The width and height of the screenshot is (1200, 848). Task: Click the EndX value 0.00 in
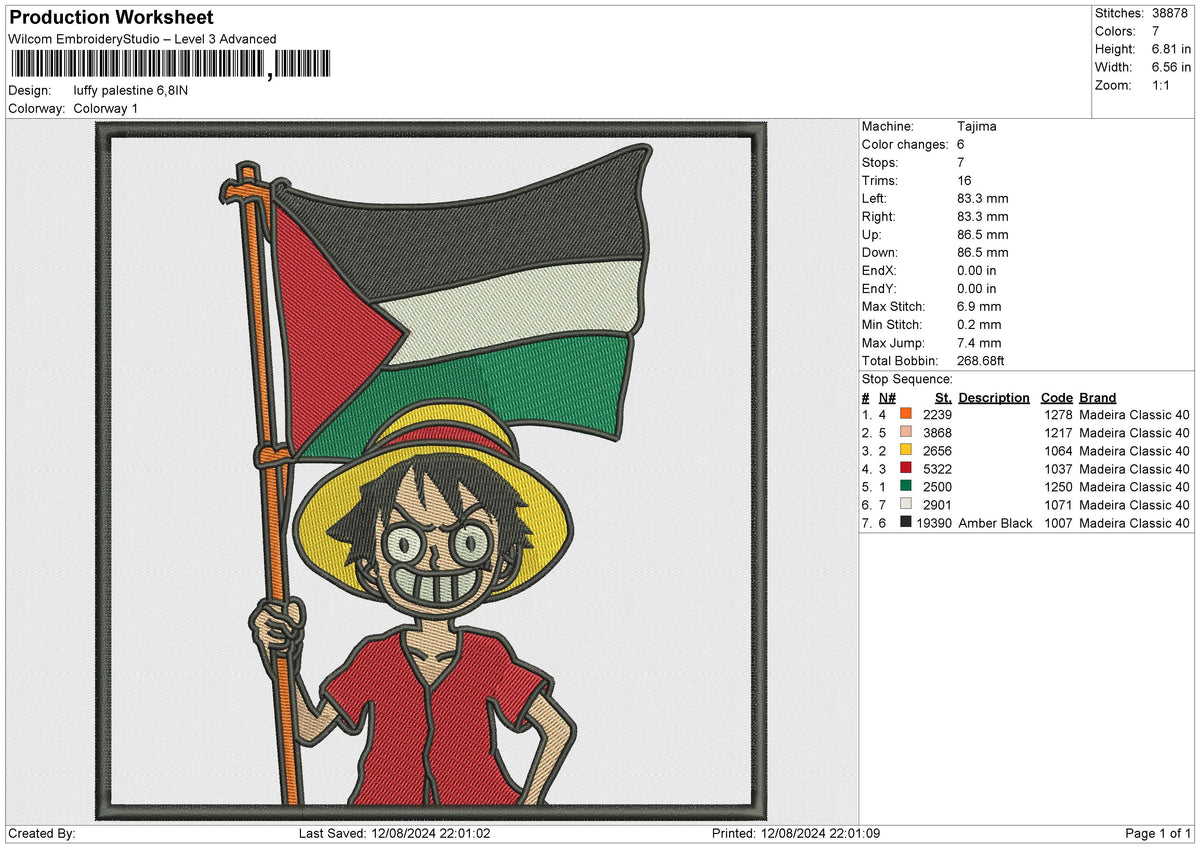(976, 270)
